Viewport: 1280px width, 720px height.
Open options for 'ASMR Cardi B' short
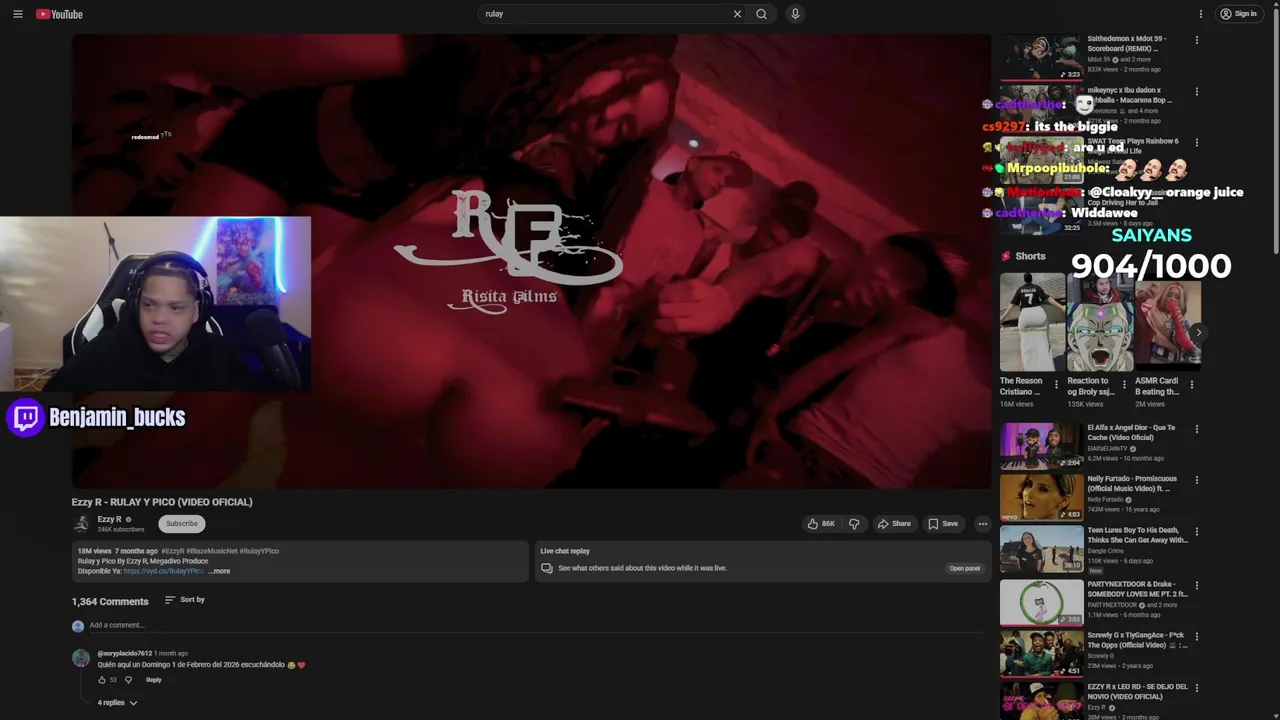[x=1191, y=384]
